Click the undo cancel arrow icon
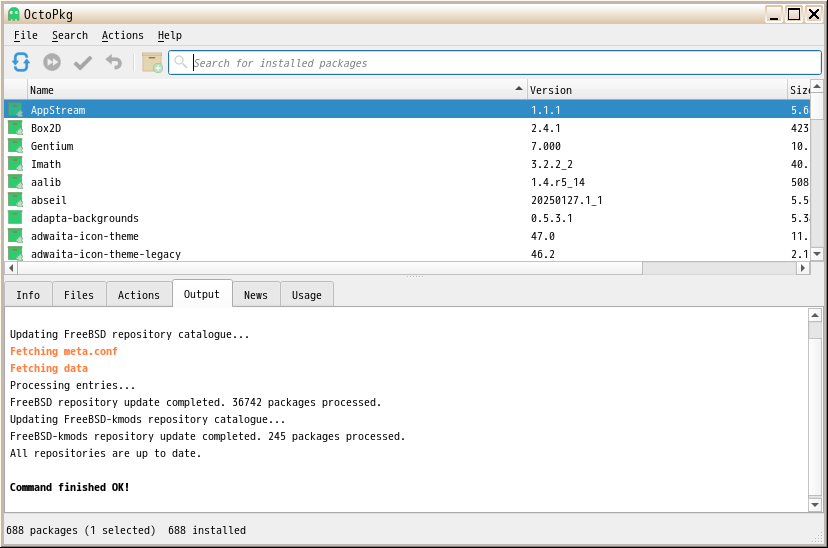 tap(114, 62)
